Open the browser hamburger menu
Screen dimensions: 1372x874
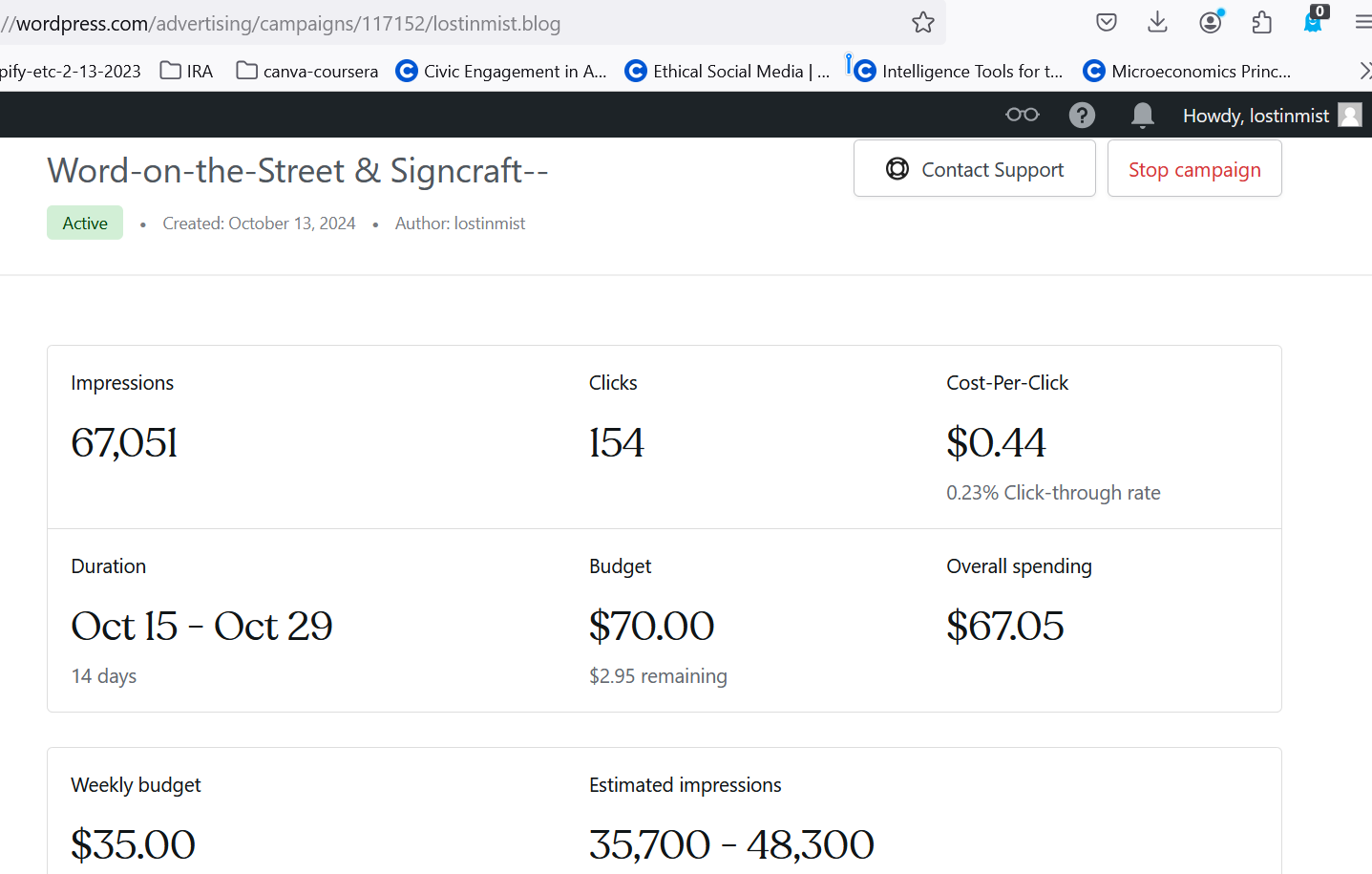pyautogui.click(x=1362, y=23)
